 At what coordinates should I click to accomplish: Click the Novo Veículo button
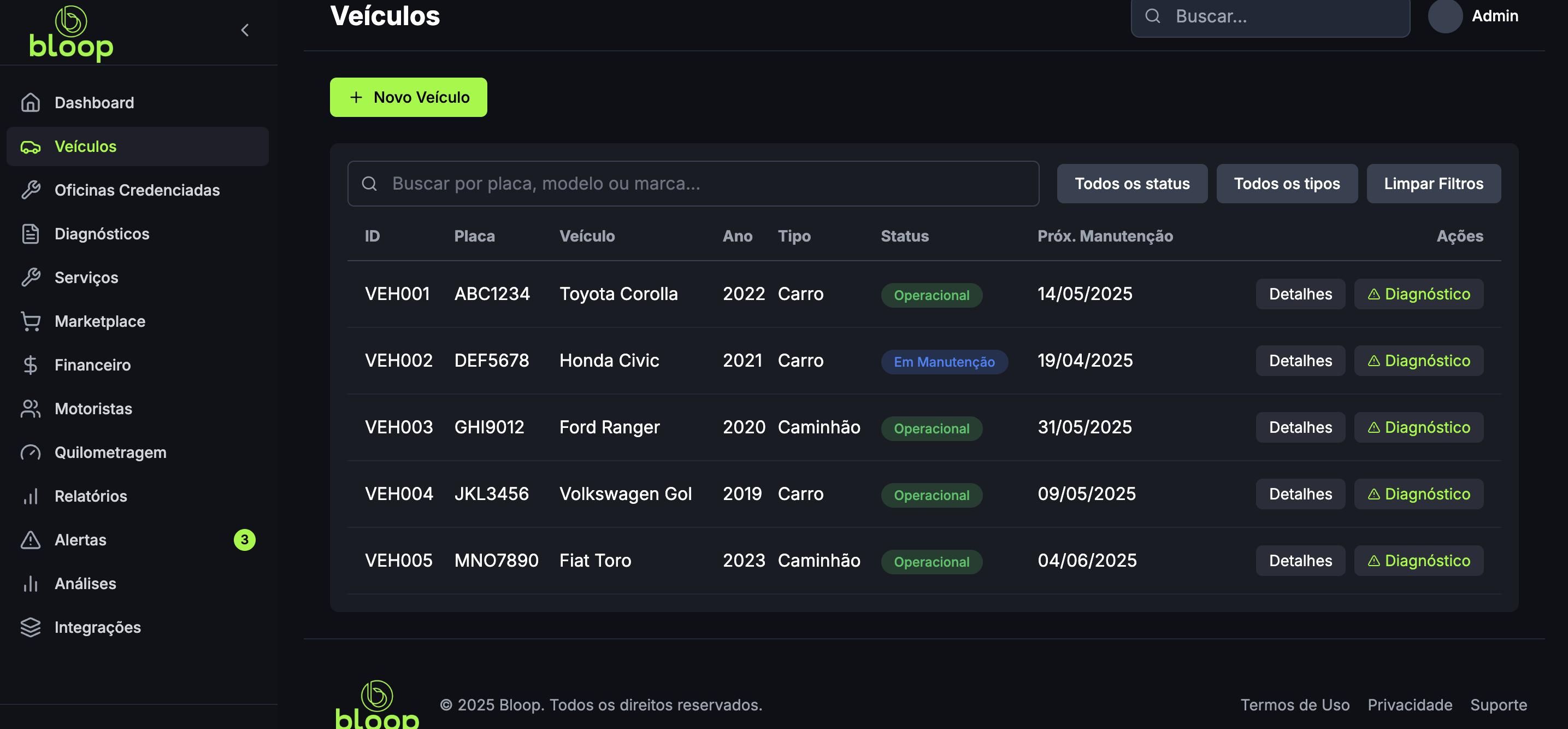pos(409,97)
